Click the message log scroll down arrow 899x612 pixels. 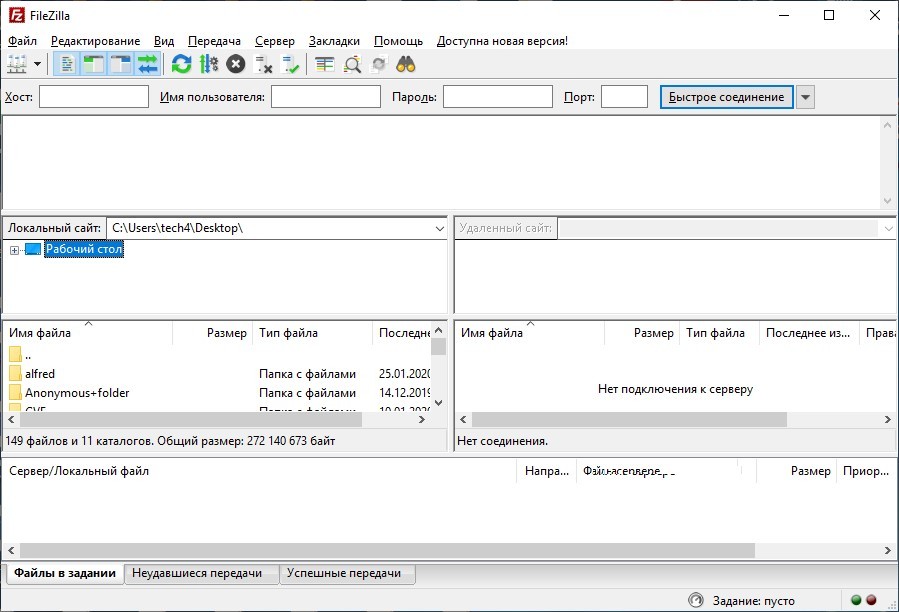coord(888,201)
